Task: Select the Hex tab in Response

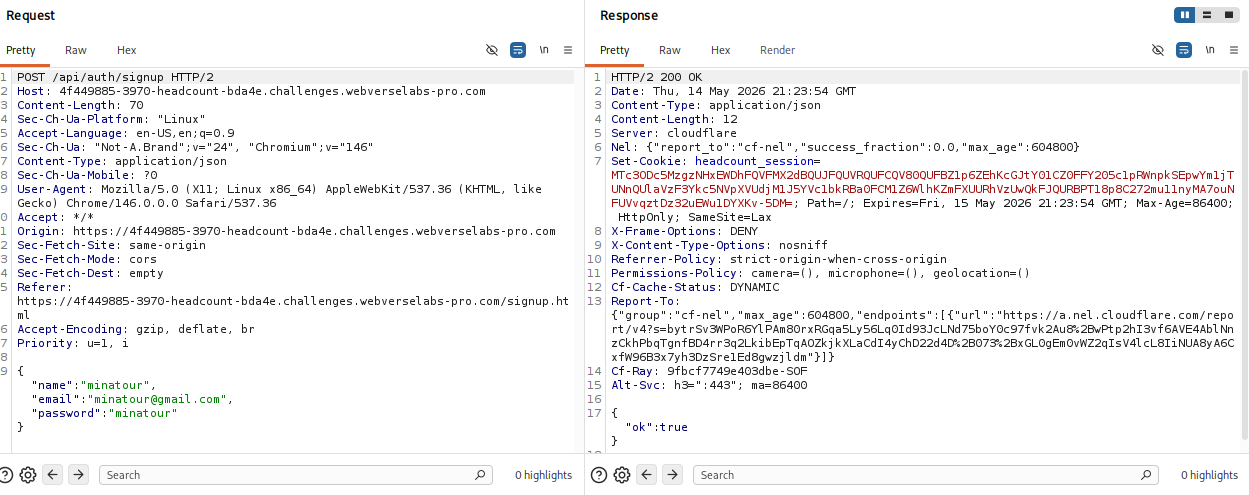Action: click(721, 50)
